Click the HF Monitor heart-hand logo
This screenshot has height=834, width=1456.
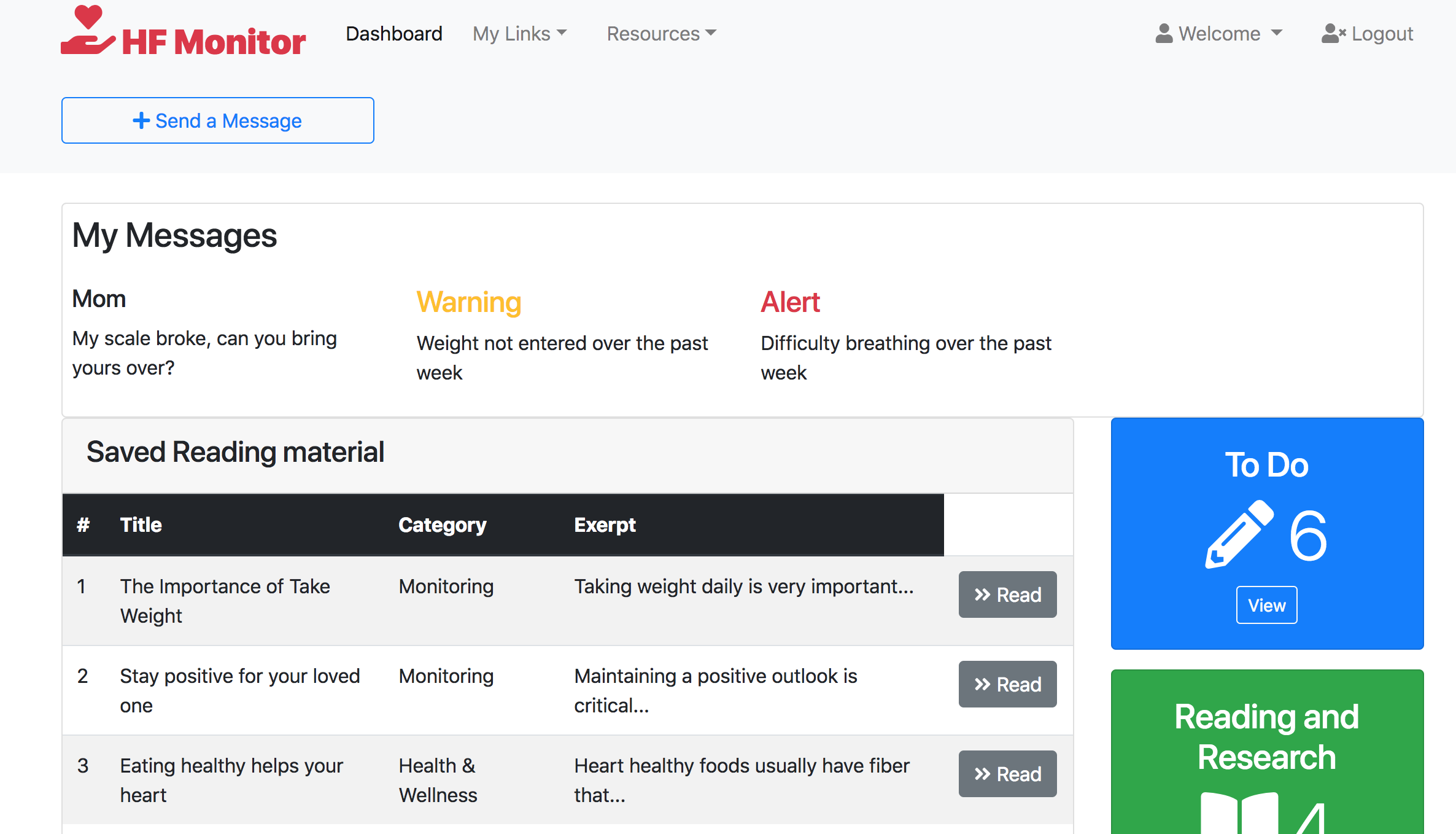pos(88,31)
